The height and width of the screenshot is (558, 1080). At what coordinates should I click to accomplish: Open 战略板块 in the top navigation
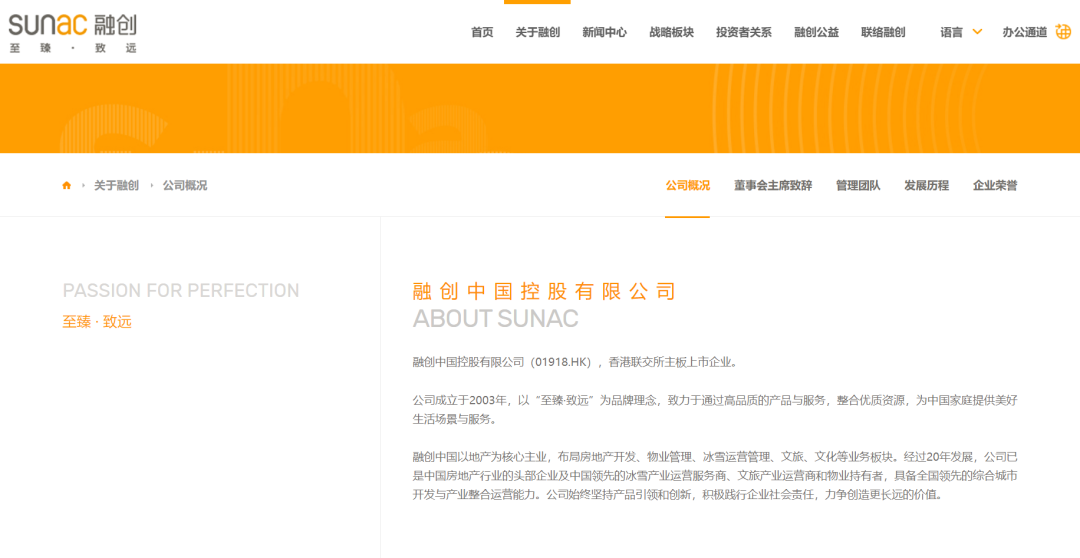coord(671,32)
